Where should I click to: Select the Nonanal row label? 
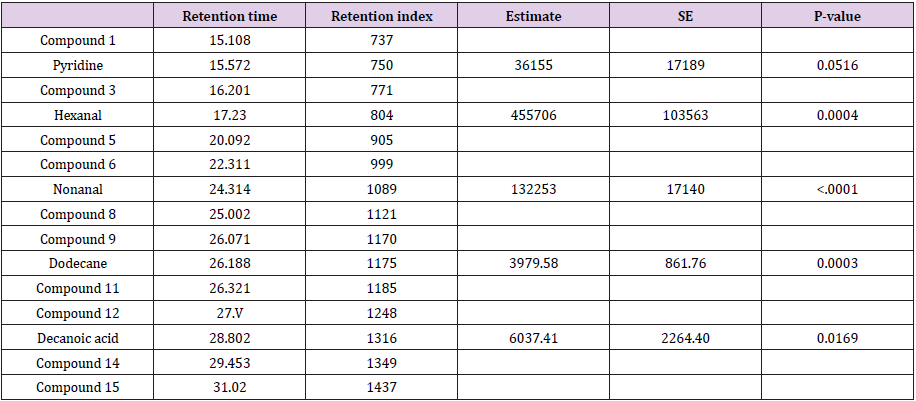point(78,189)
